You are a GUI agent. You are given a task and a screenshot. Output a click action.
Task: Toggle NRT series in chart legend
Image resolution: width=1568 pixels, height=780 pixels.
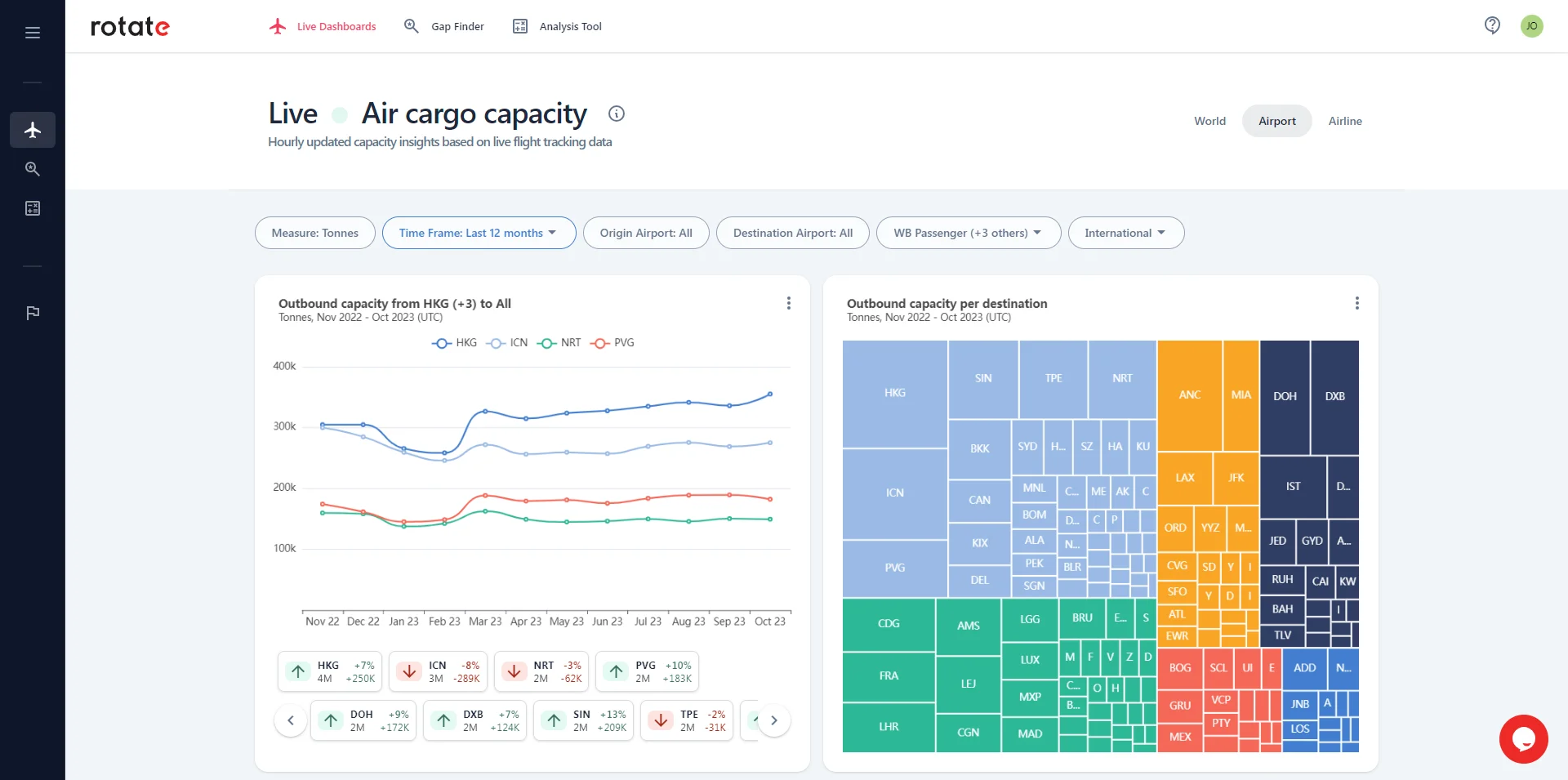(559, 343)
